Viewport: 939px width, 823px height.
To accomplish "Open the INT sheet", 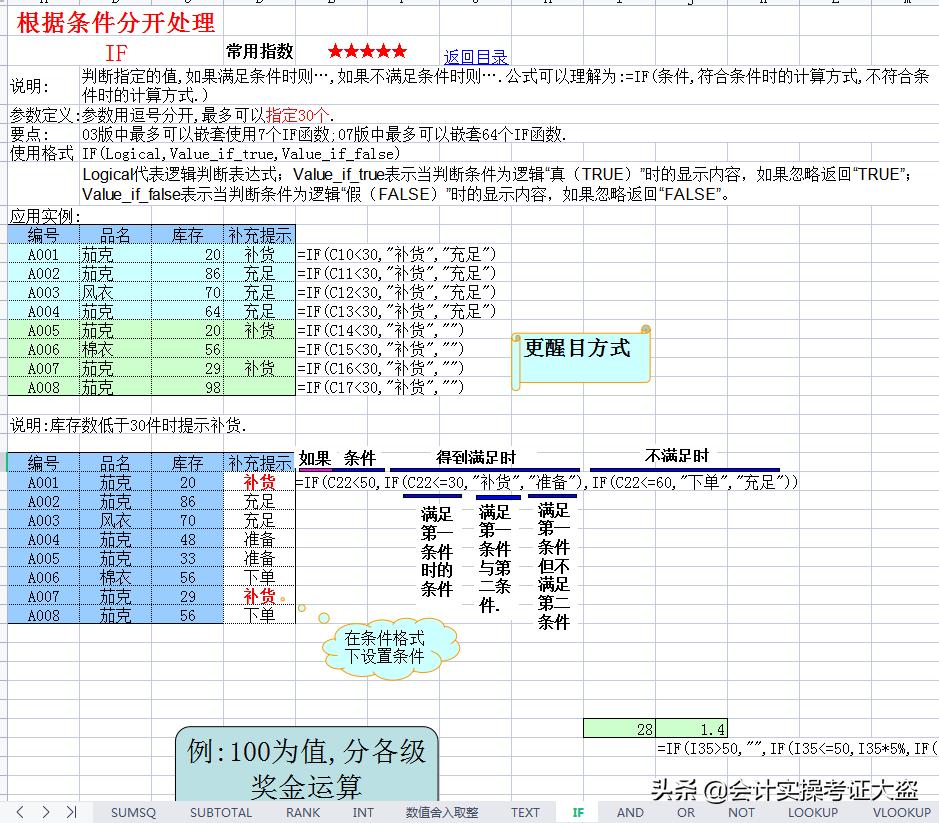I will [366, 813].
